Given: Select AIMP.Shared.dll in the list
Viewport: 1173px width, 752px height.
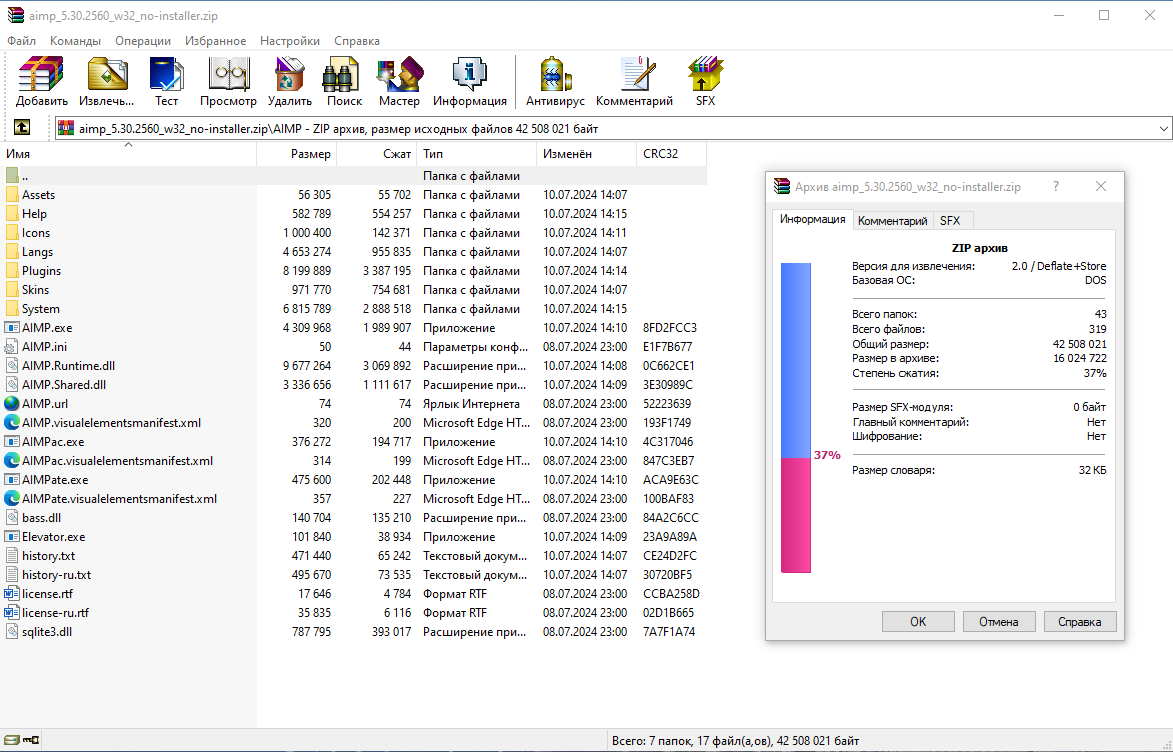Looking at the screenshot, I should point(353,385).
